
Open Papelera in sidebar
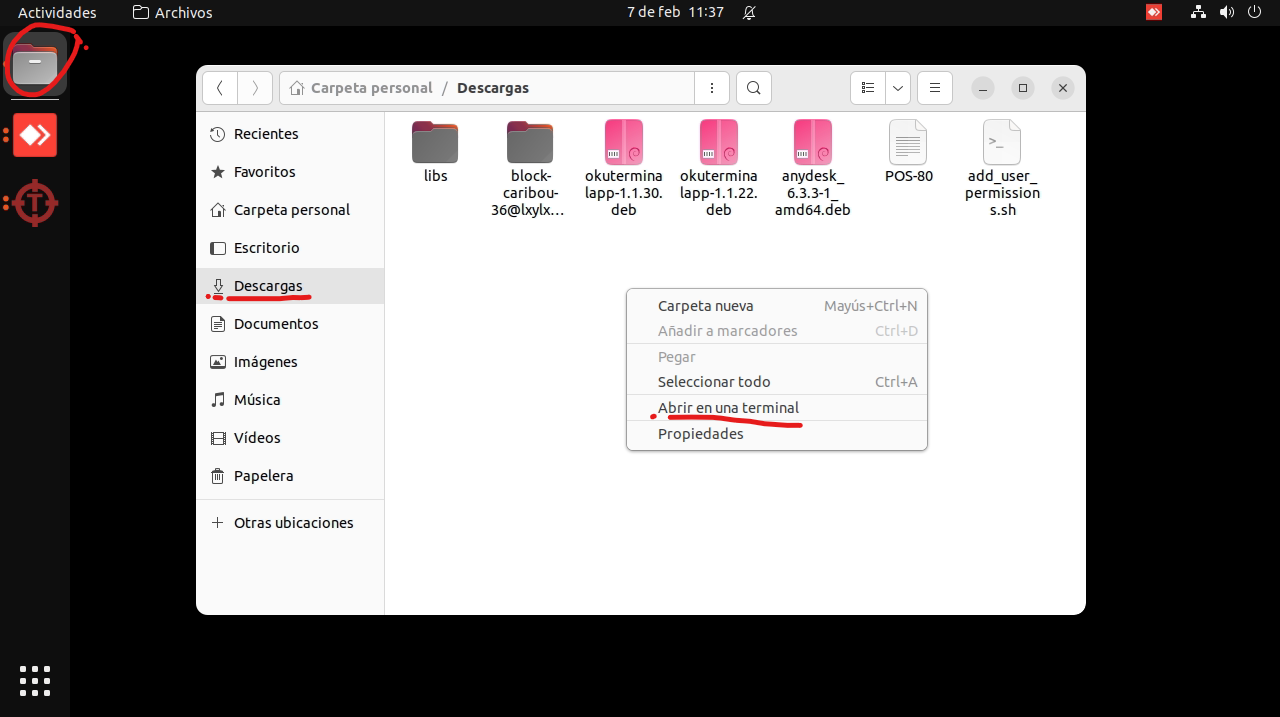tap(263, 476)
